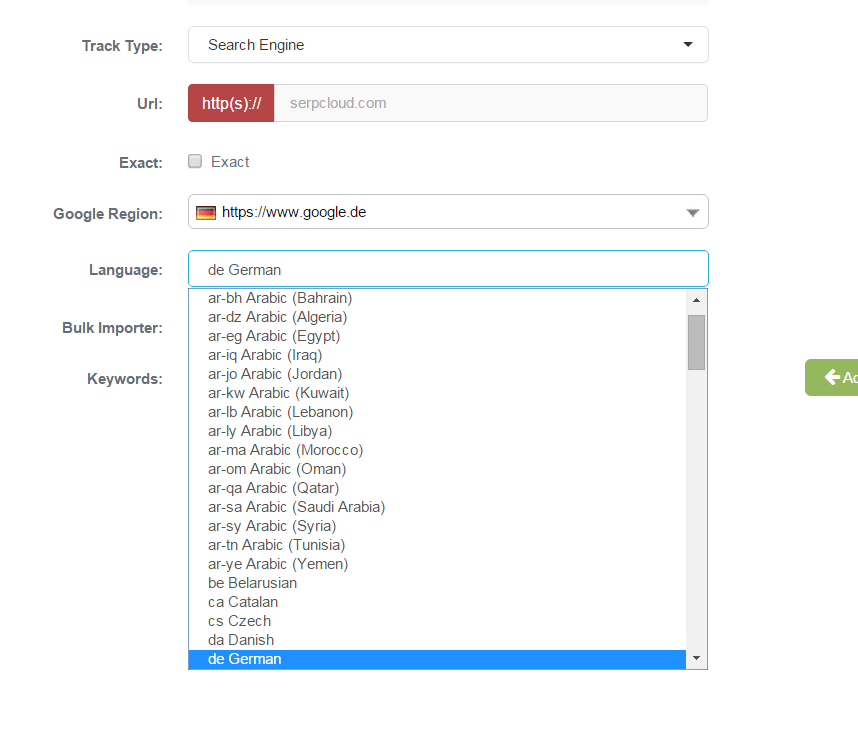
Task: Tick the Exact checkbox
Action: [195, 161]
